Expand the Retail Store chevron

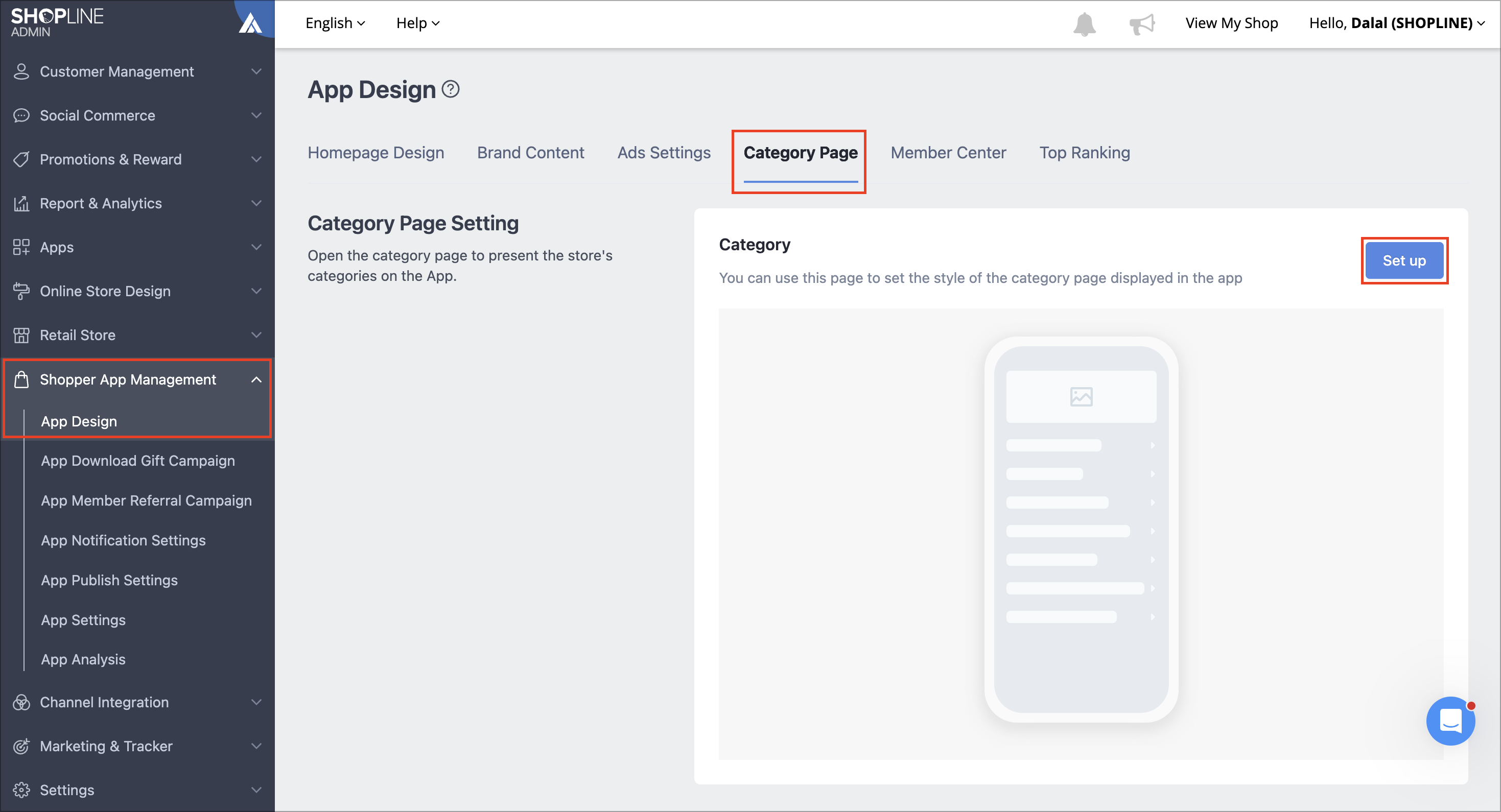coord(256,335)
